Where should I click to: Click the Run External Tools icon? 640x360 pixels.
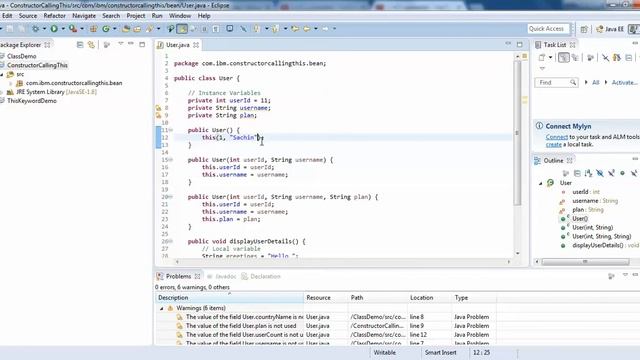coord(73,29)
